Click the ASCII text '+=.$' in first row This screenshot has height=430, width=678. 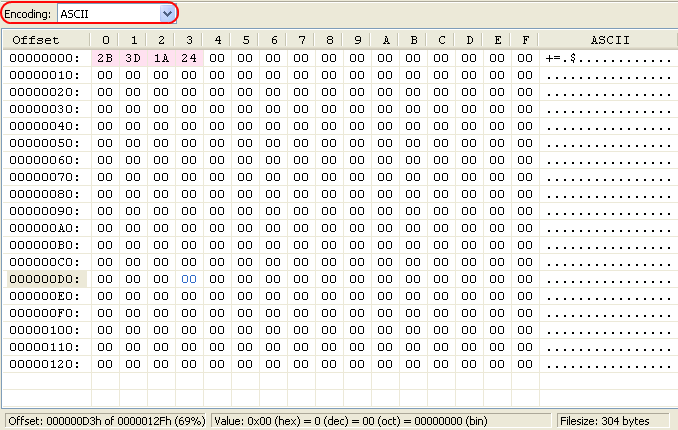point(561,58)
